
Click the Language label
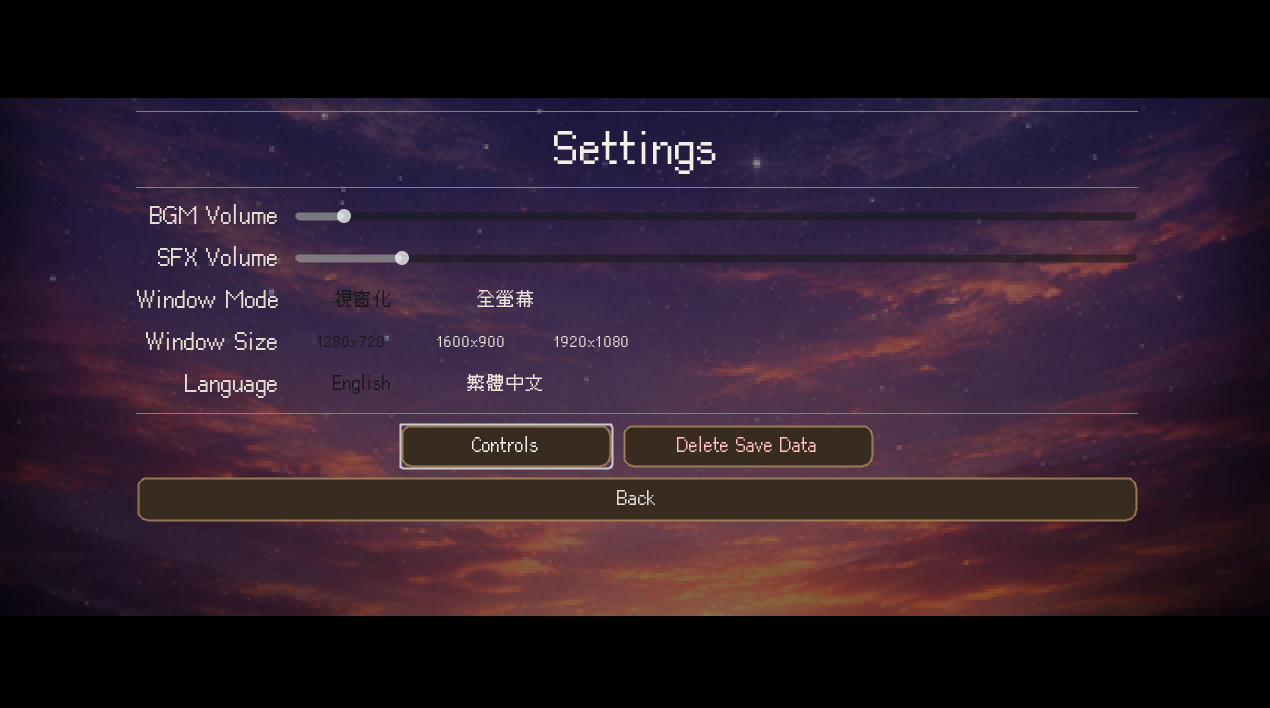click(230, 385)
